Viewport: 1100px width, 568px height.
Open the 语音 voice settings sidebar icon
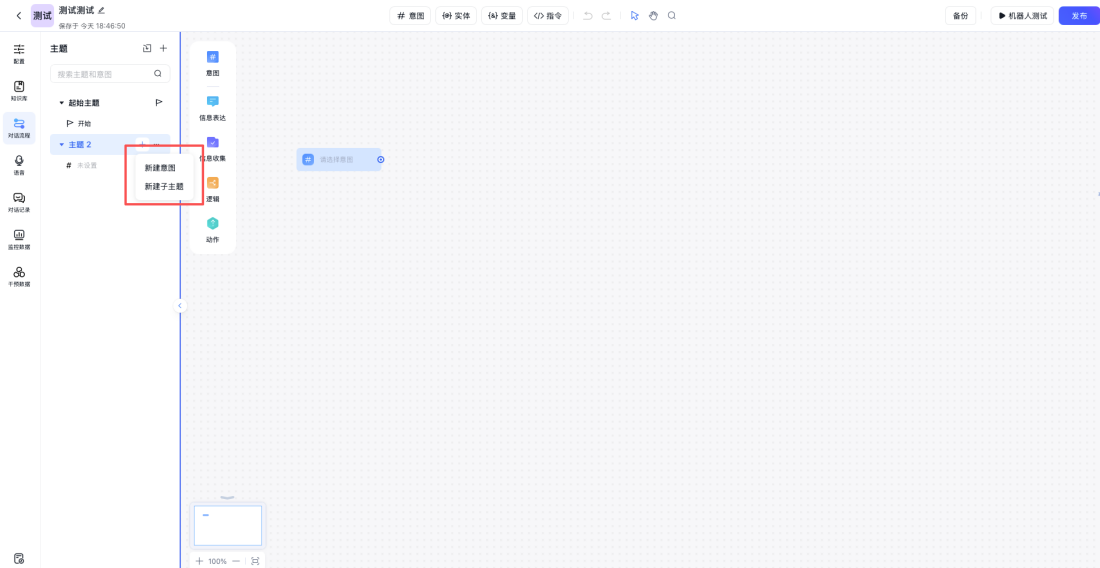[19, 163]
